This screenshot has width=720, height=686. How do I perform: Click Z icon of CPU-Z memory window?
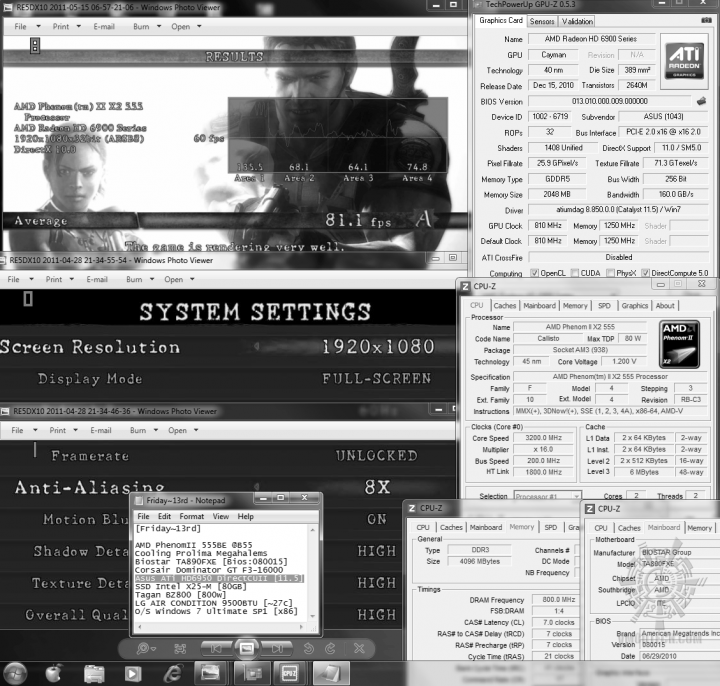412,508
